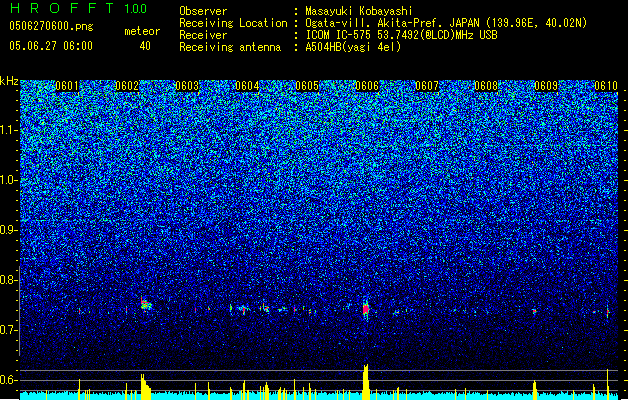Select the filename 0506270600.png
Image resolution: width=629 pixels, height=400 pixels.
click(51, 26)
